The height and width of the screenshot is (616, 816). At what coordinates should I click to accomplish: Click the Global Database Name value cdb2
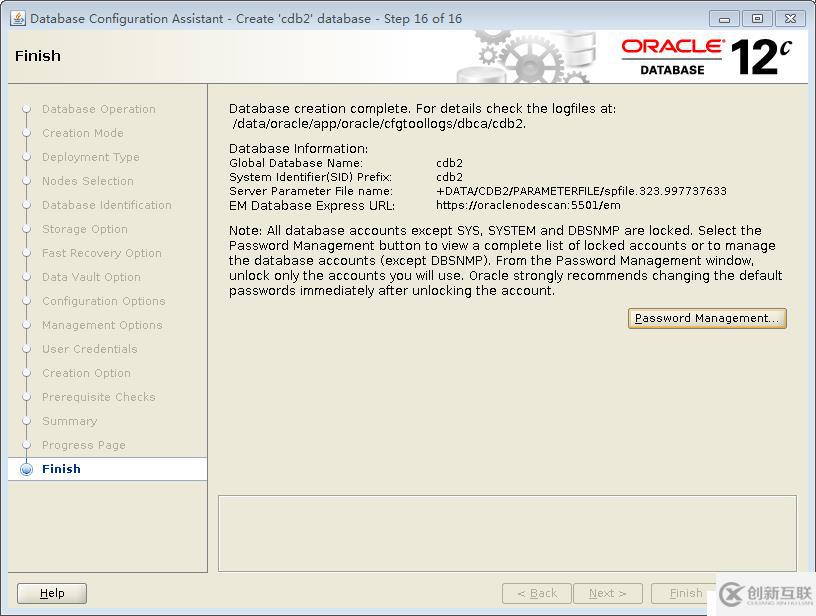point(450,163)
